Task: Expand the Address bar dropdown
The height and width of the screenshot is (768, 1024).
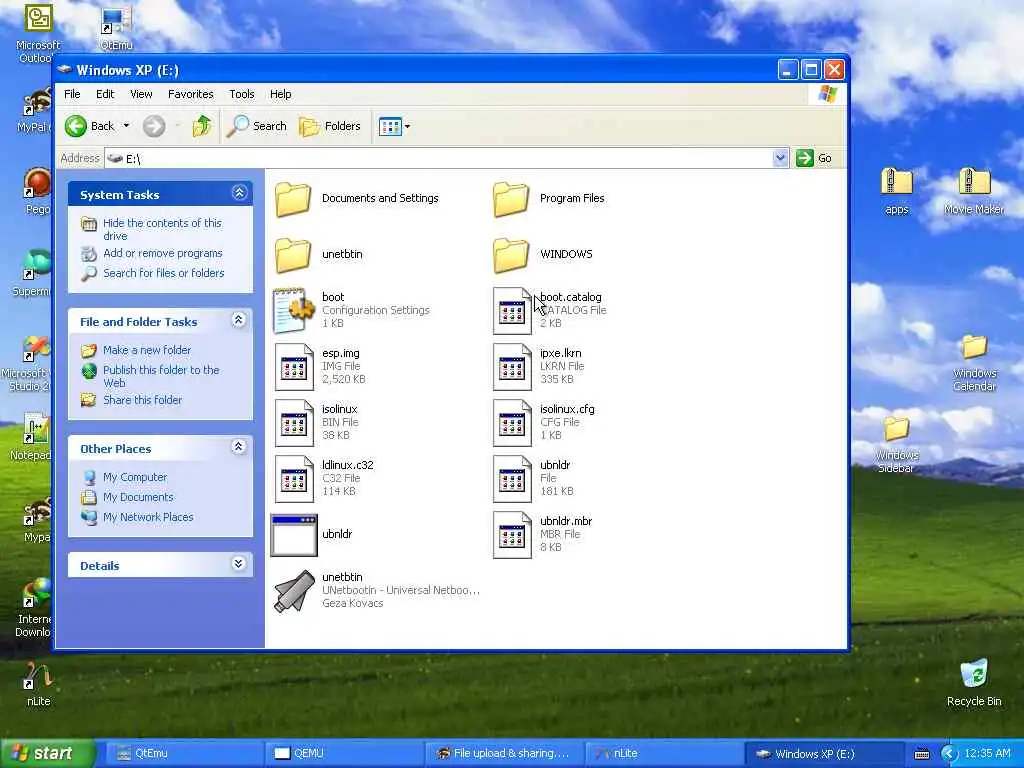Action: [x=780, y=158]
